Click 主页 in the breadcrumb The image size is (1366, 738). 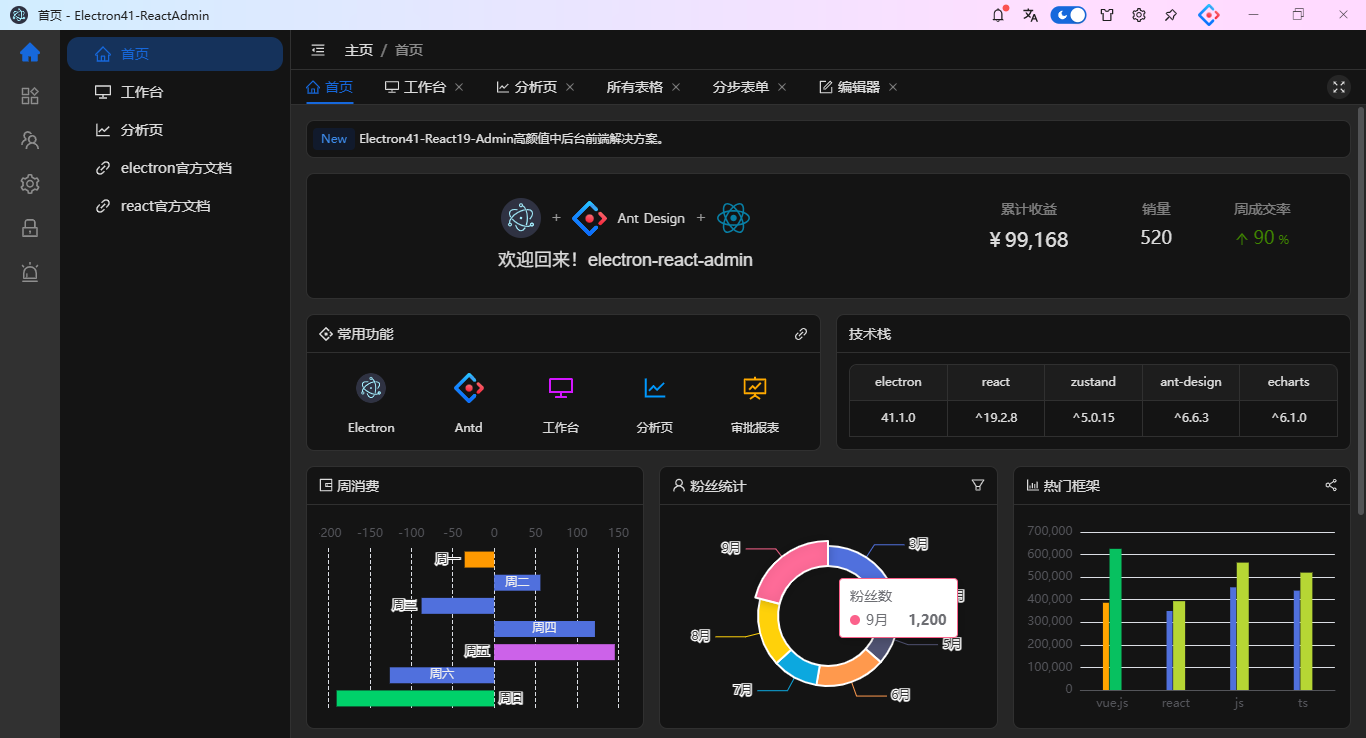[359, 50]
